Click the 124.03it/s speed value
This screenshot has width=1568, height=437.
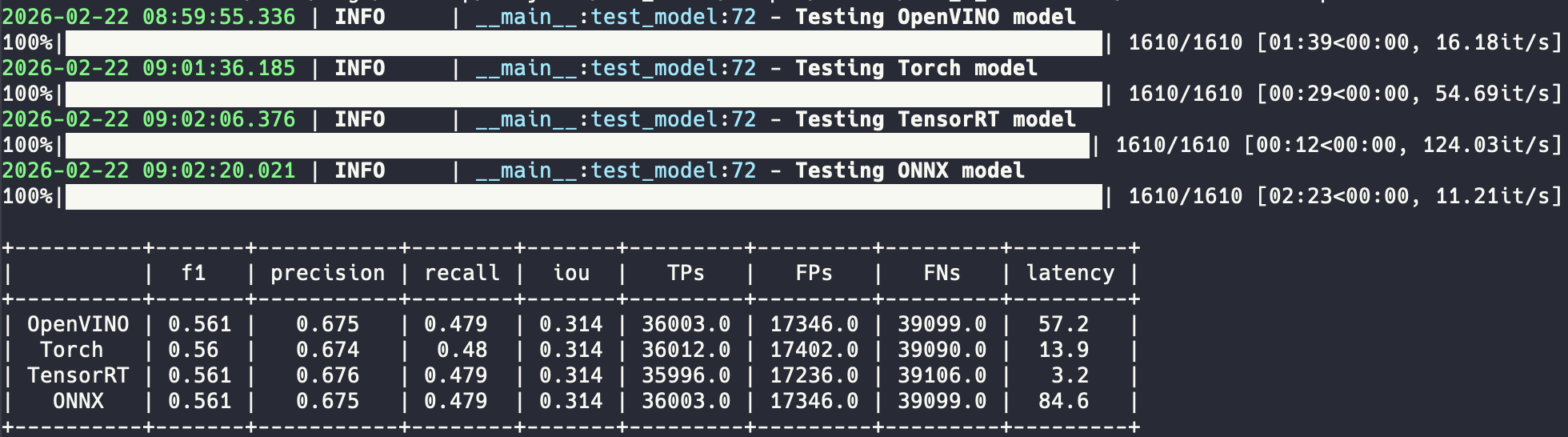1486,145
